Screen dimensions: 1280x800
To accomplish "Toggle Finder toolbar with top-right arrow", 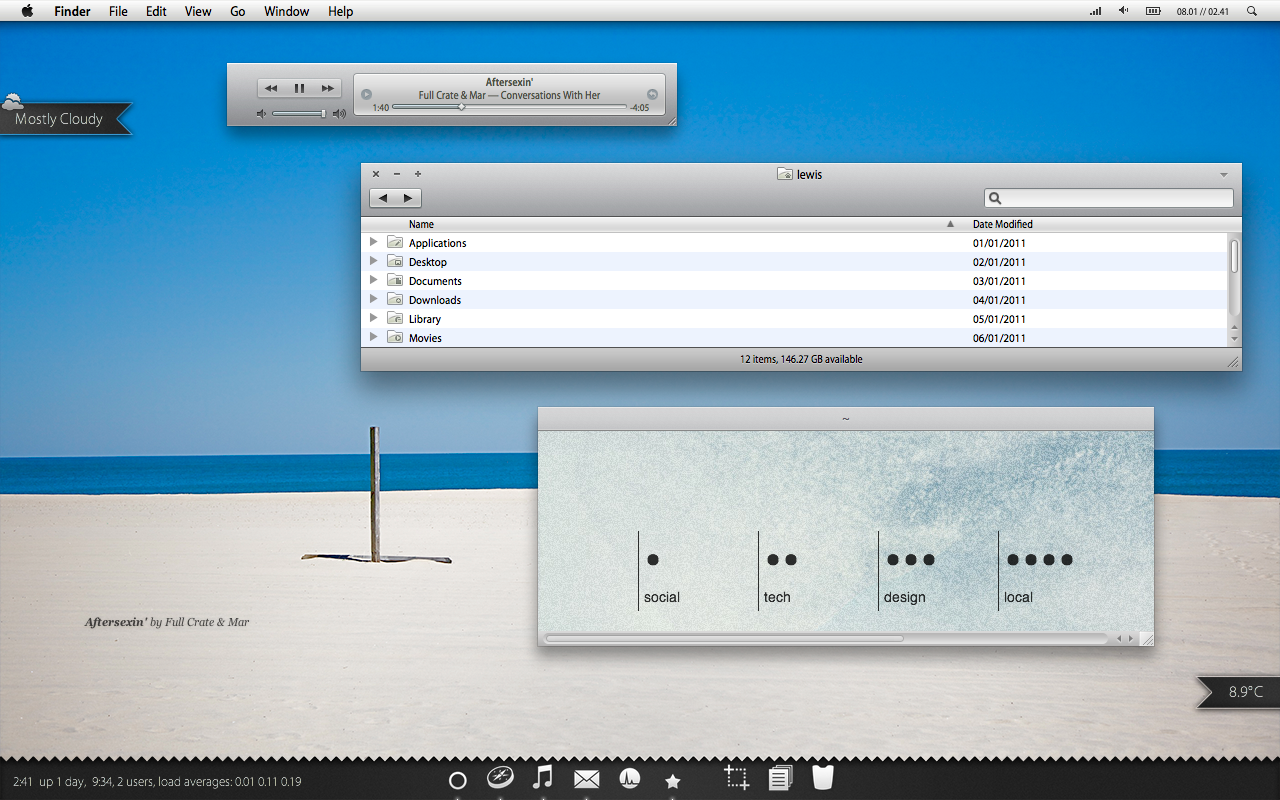I will [x=1223, y=175].
